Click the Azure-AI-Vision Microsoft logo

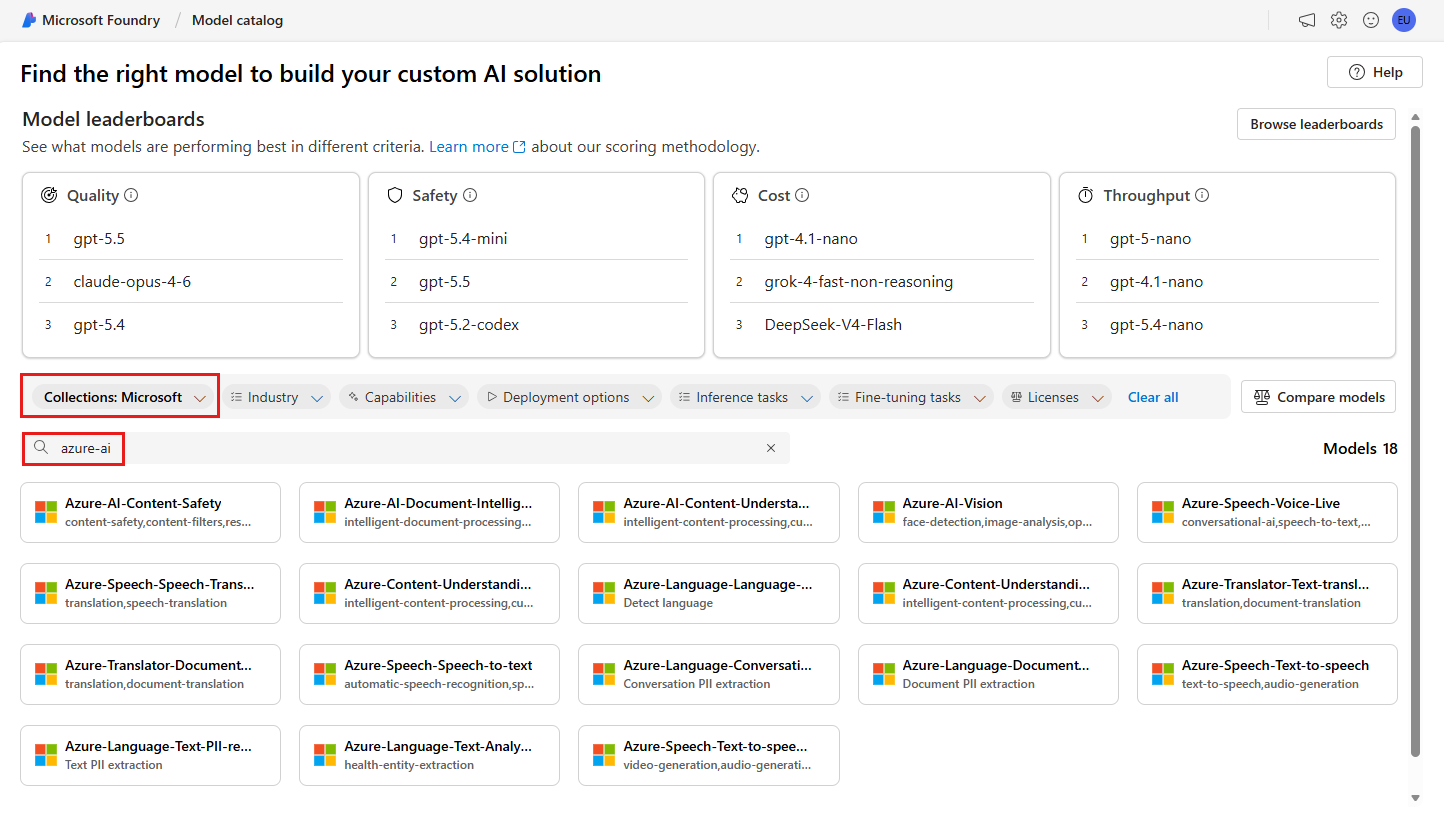[x=884, y=512]
